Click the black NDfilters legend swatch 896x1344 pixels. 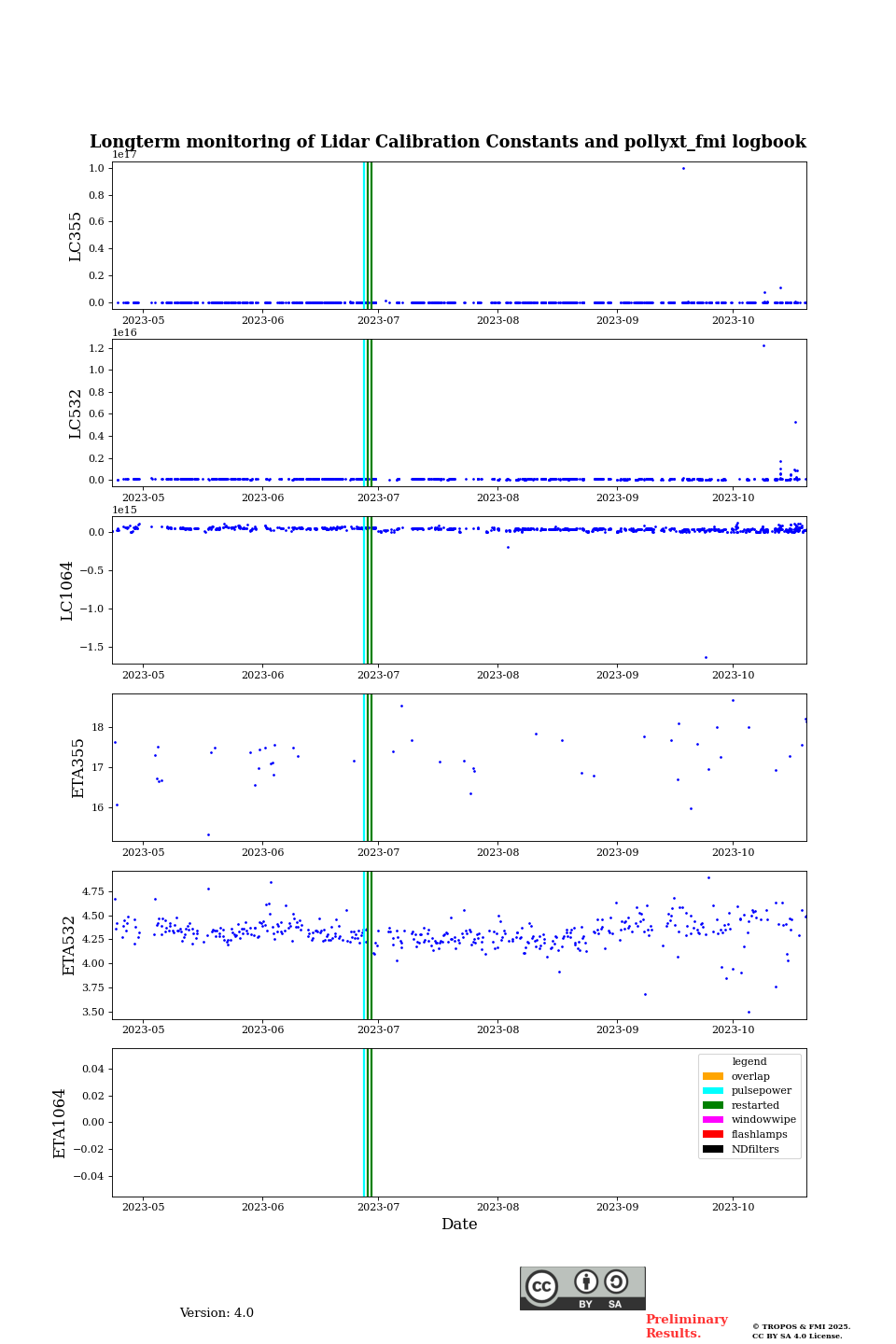point(713,1149)
